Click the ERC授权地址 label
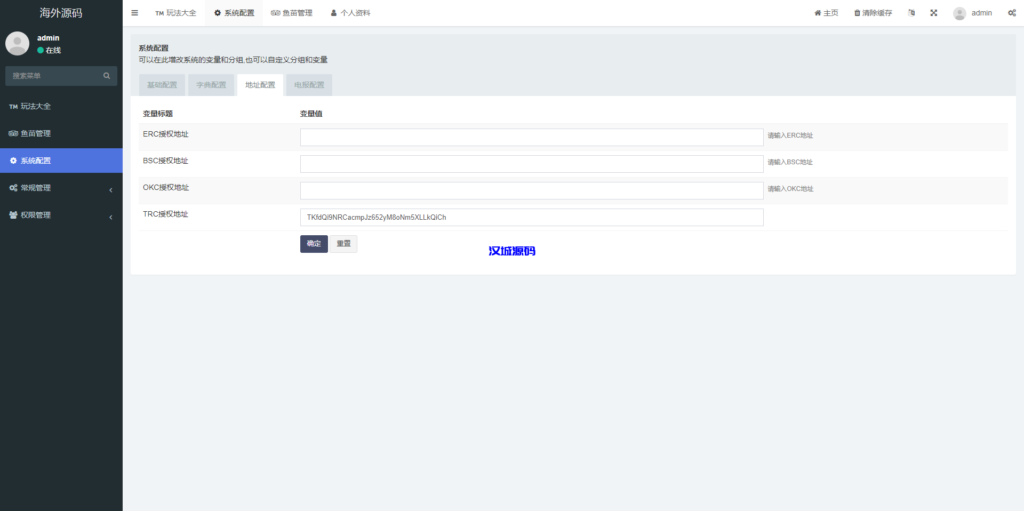Image resolution: width=1024 pixels, height=511 pixels. click(166, 134)
